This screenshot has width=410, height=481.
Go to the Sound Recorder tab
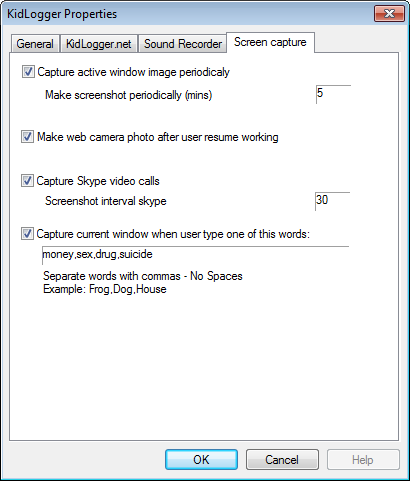click(x=183, y=44)
